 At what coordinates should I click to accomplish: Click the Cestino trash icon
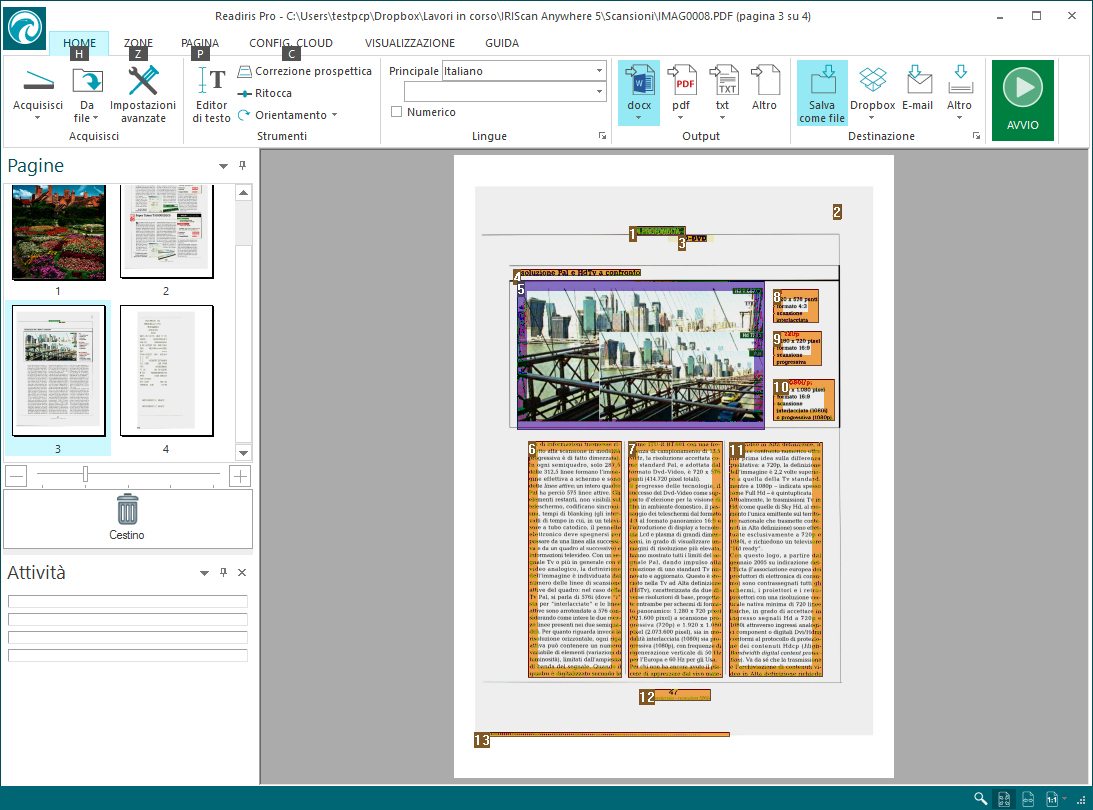[127, 510]
